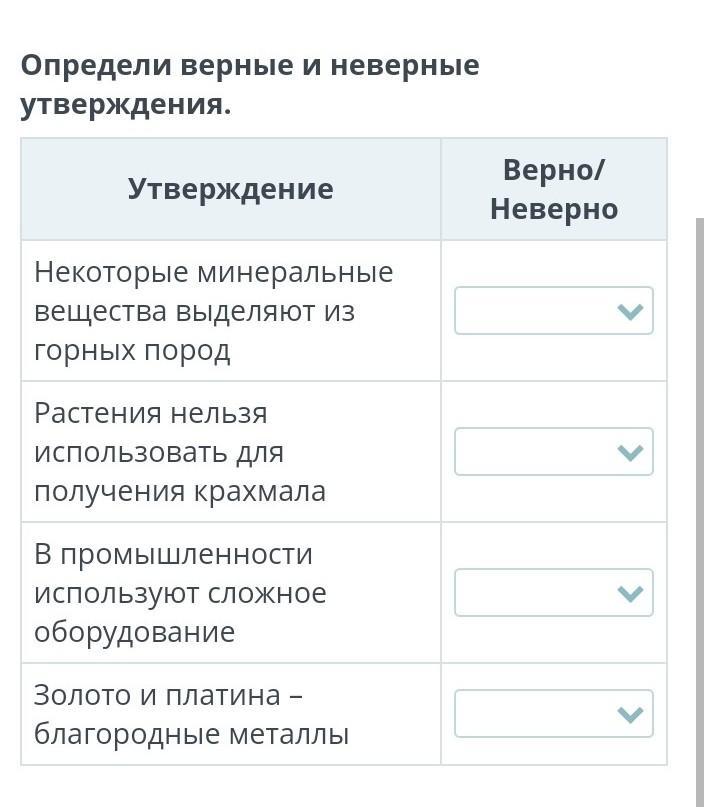Click the text "Растения нельзя"
This screenshot has height=807, width=704.
[x=151, y=413]
